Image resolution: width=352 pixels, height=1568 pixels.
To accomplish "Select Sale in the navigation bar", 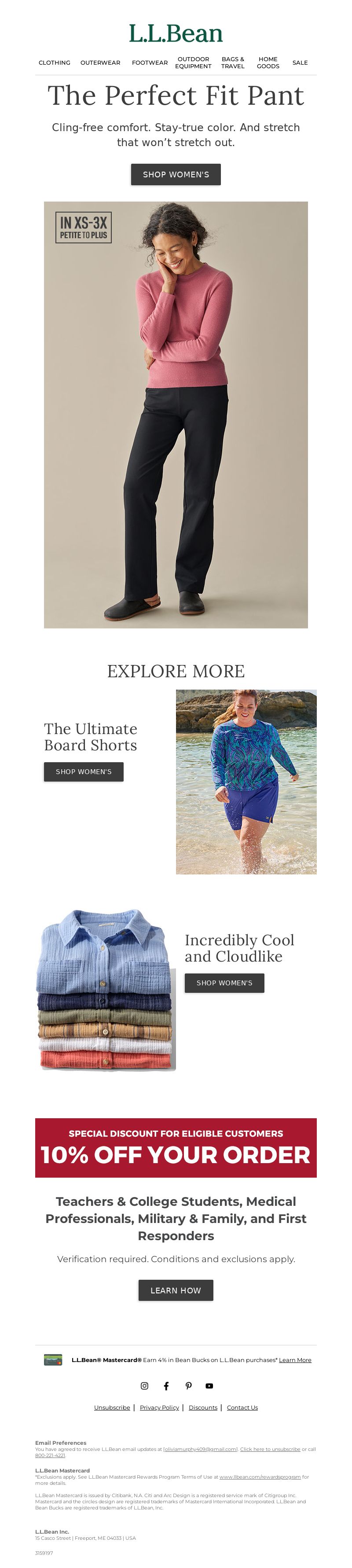I will pyautogui.click(x=300, y=62).
